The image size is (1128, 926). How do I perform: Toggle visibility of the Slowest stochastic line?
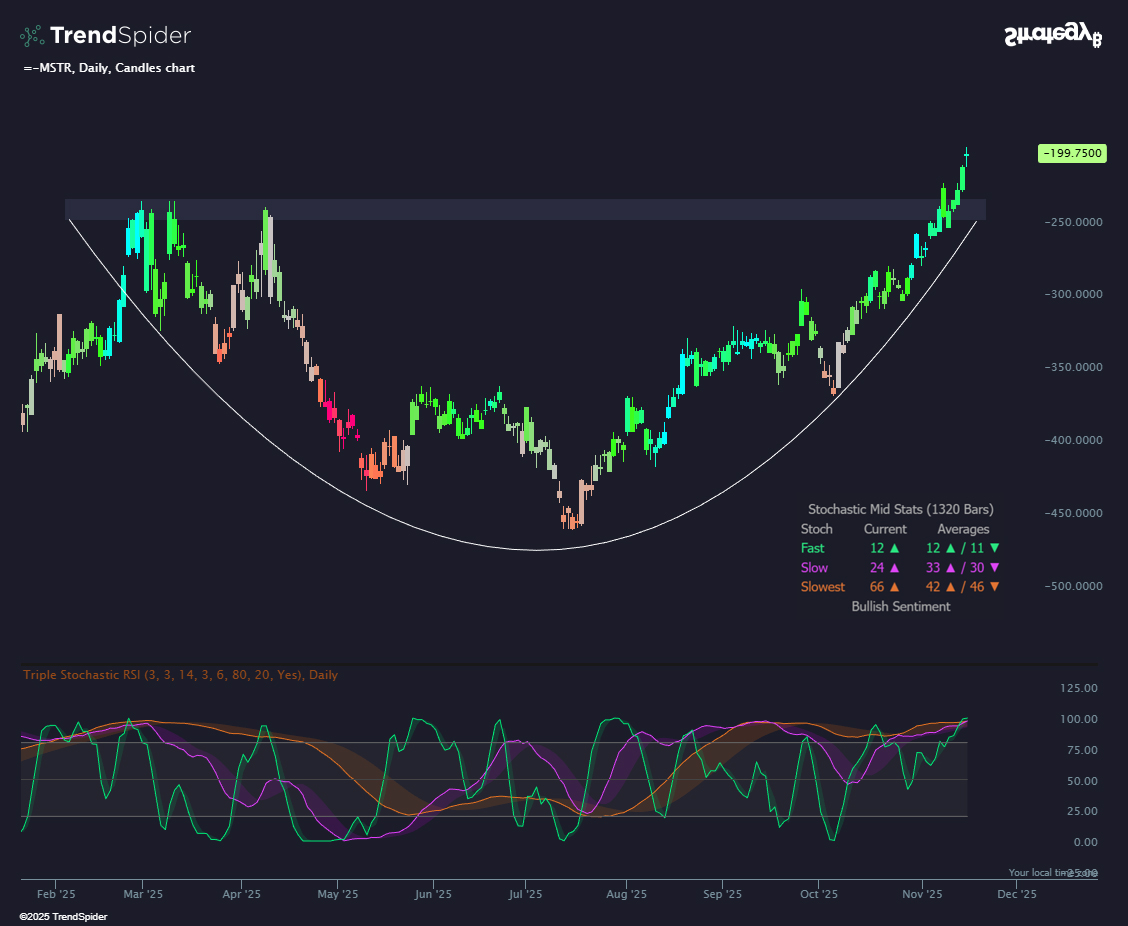coord(822,587)
